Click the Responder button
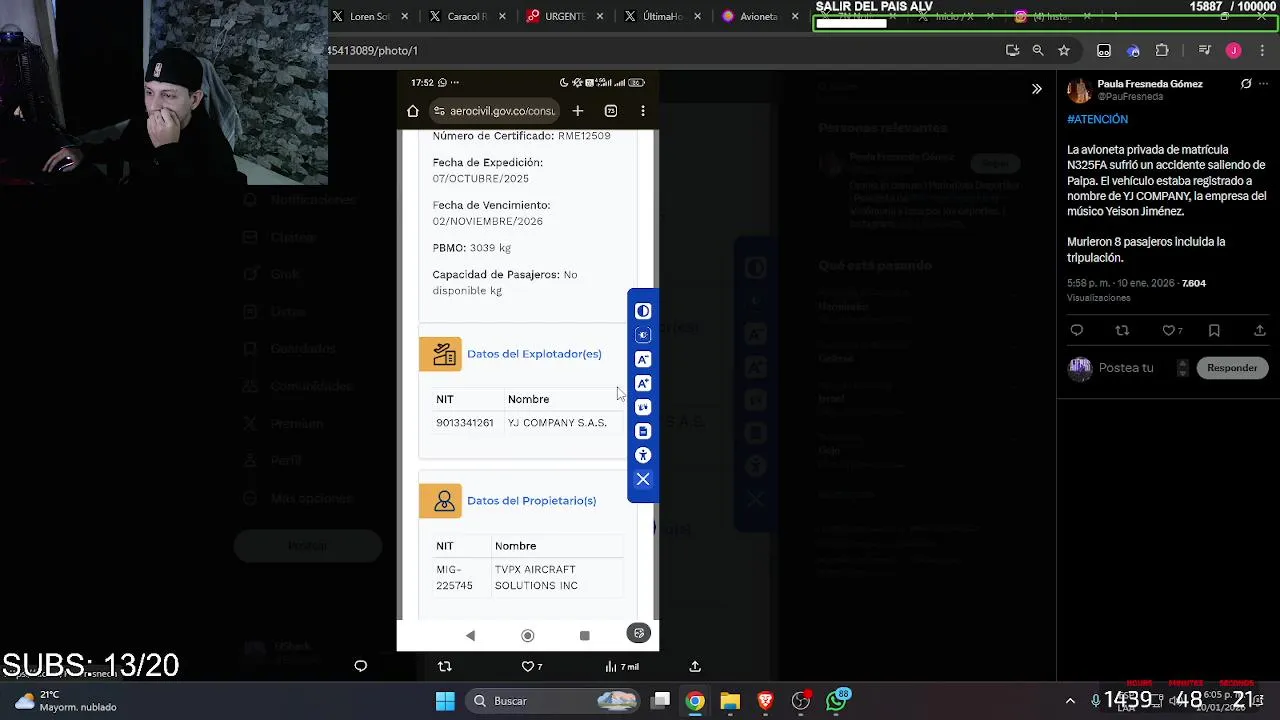The height and width of the screenshot is (720, 1280). pos(1232,368)
